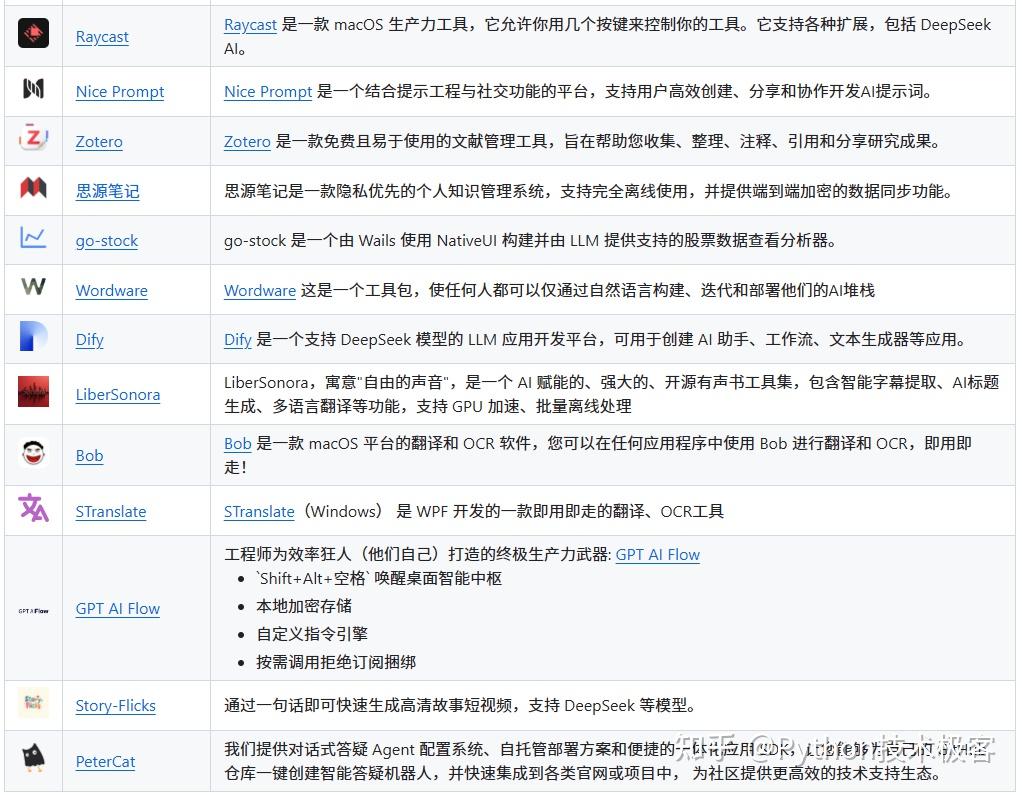
Task: Click the Raycast logo icon
Action: coord(33,33)
